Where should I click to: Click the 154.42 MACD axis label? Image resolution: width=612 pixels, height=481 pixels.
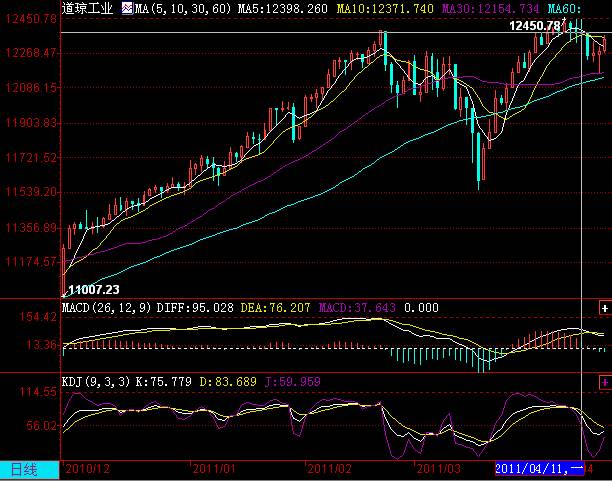(37, 317)
